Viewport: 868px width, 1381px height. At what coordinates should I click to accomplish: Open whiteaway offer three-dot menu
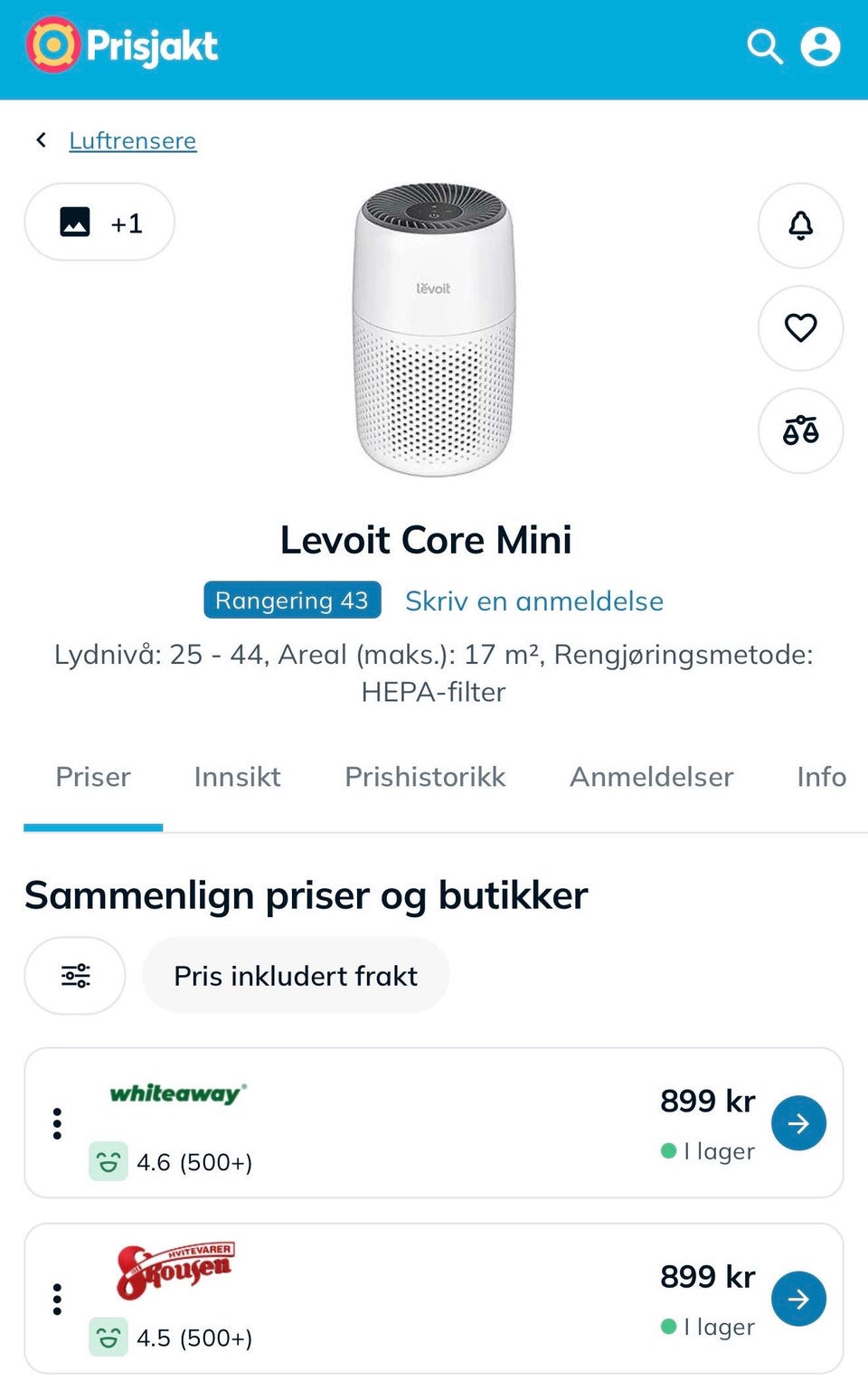pyautogui.click(x=57, y=1123)
